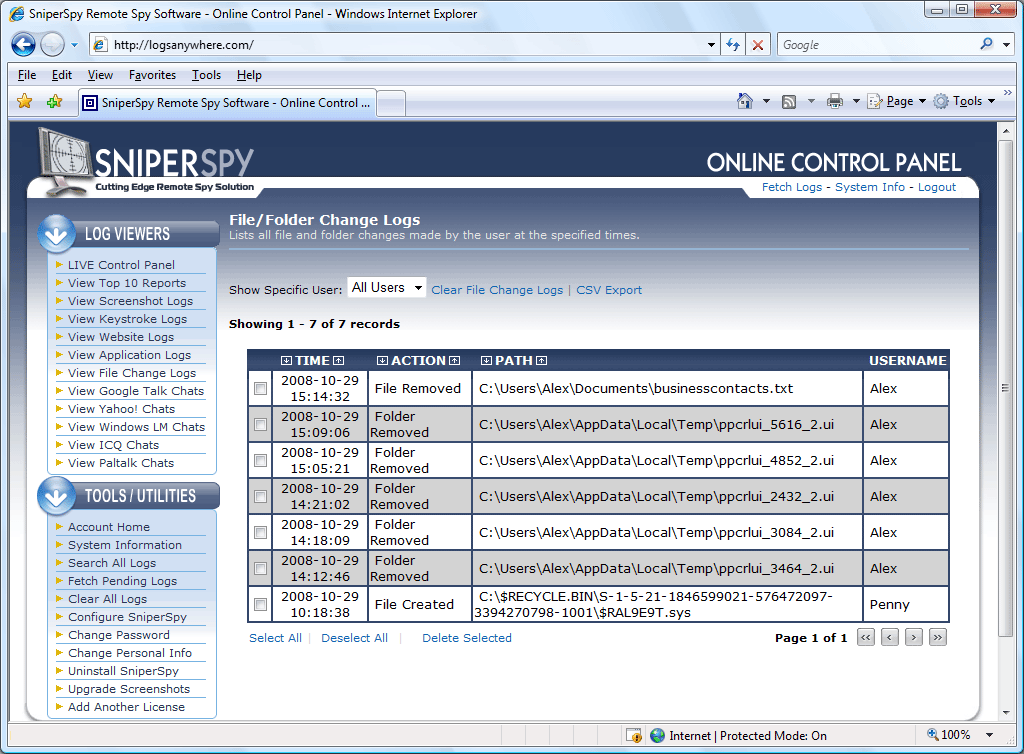The height and width of the screenshot is (754, 1024).
Task: Open the View menu
Action: click(100, 75)
